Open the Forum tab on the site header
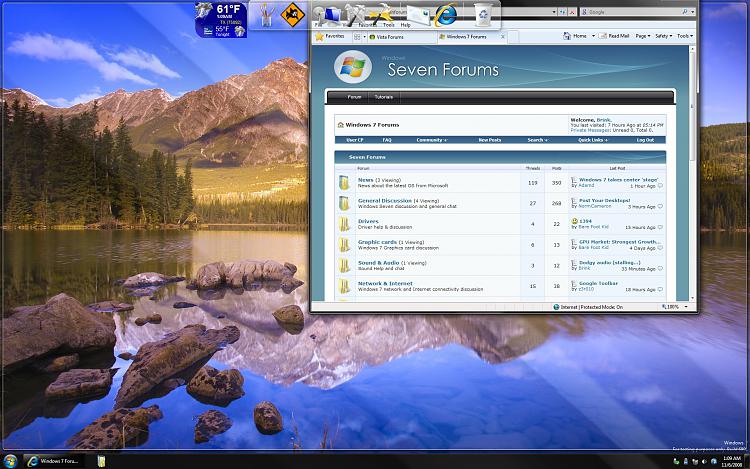This screenshot has height=469, width=750. [354, 97]
